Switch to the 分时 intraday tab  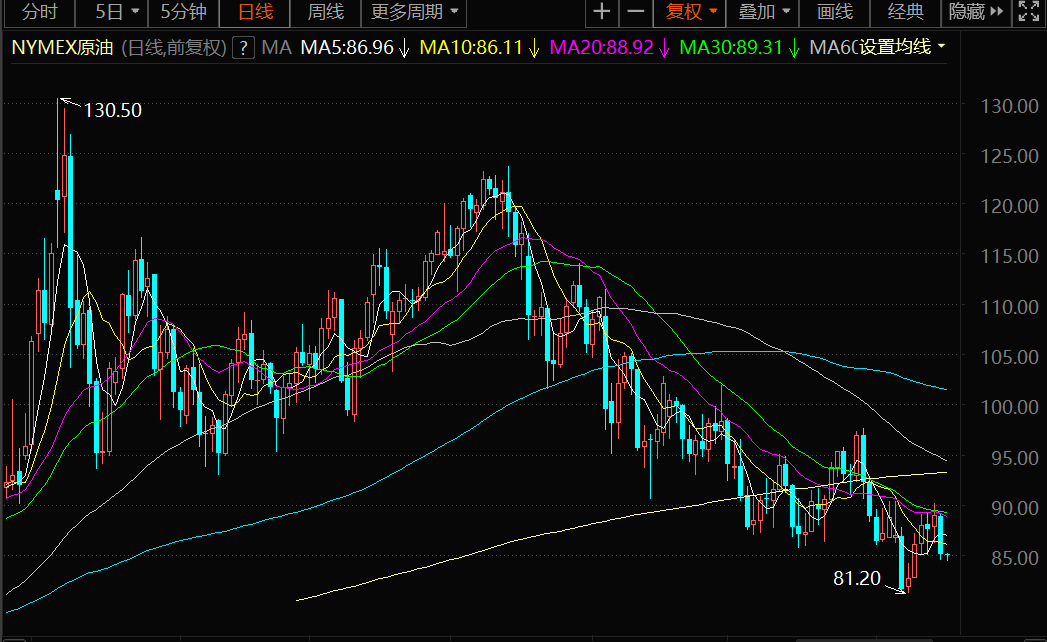[x=39, y=12]
